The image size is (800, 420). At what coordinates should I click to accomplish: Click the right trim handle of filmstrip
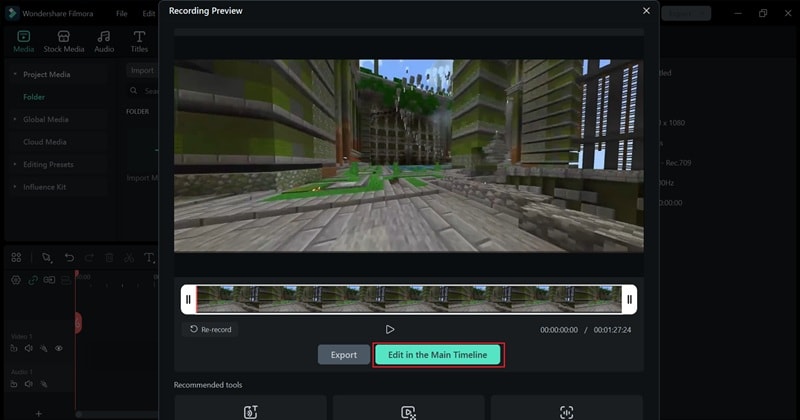(630, 299)
